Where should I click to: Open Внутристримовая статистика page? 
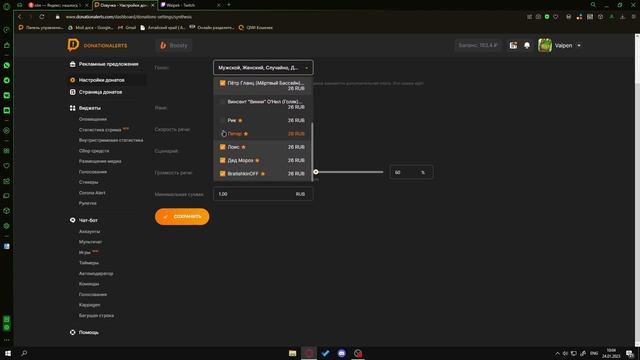(x=111, y=140)
